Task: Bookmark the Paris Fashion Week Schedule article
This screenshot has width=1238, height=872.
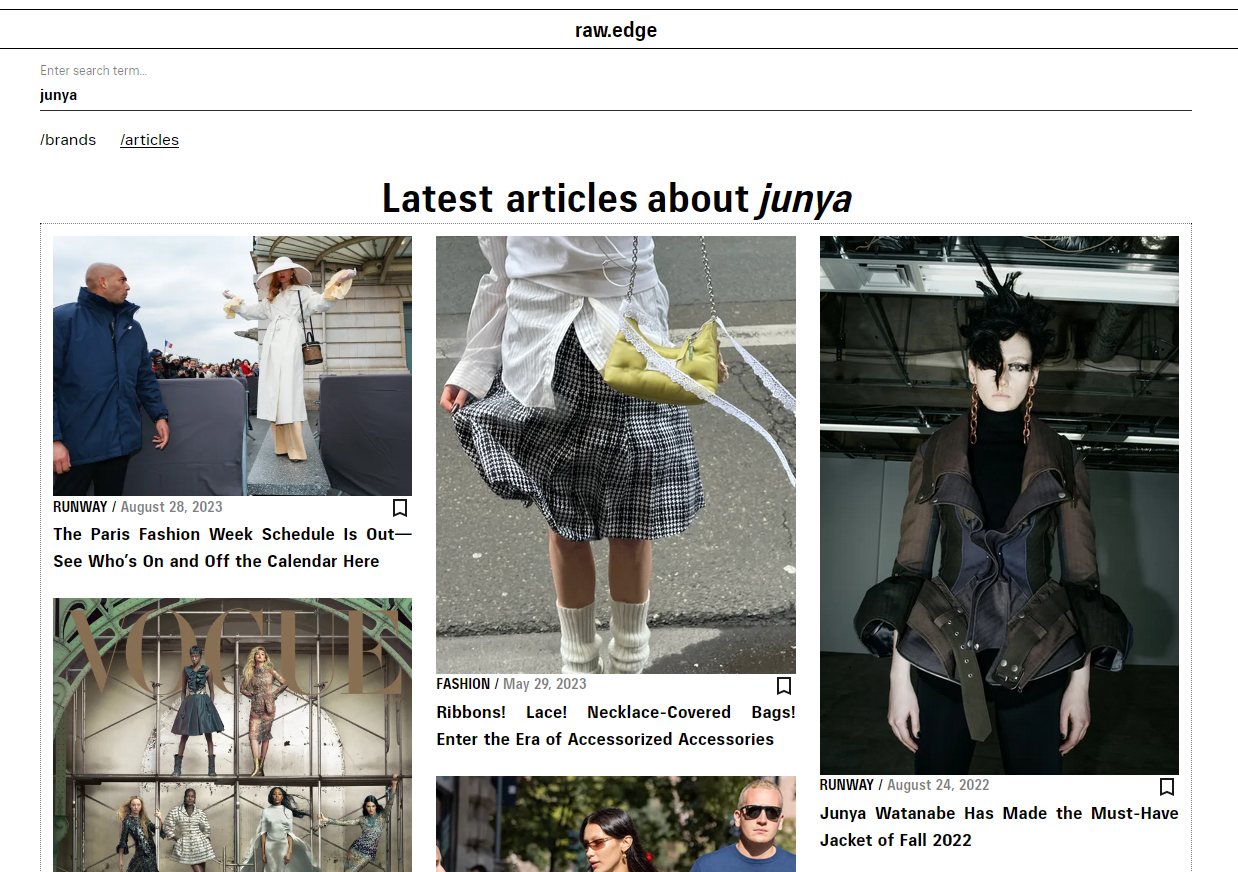Action: tap(400, 508)
